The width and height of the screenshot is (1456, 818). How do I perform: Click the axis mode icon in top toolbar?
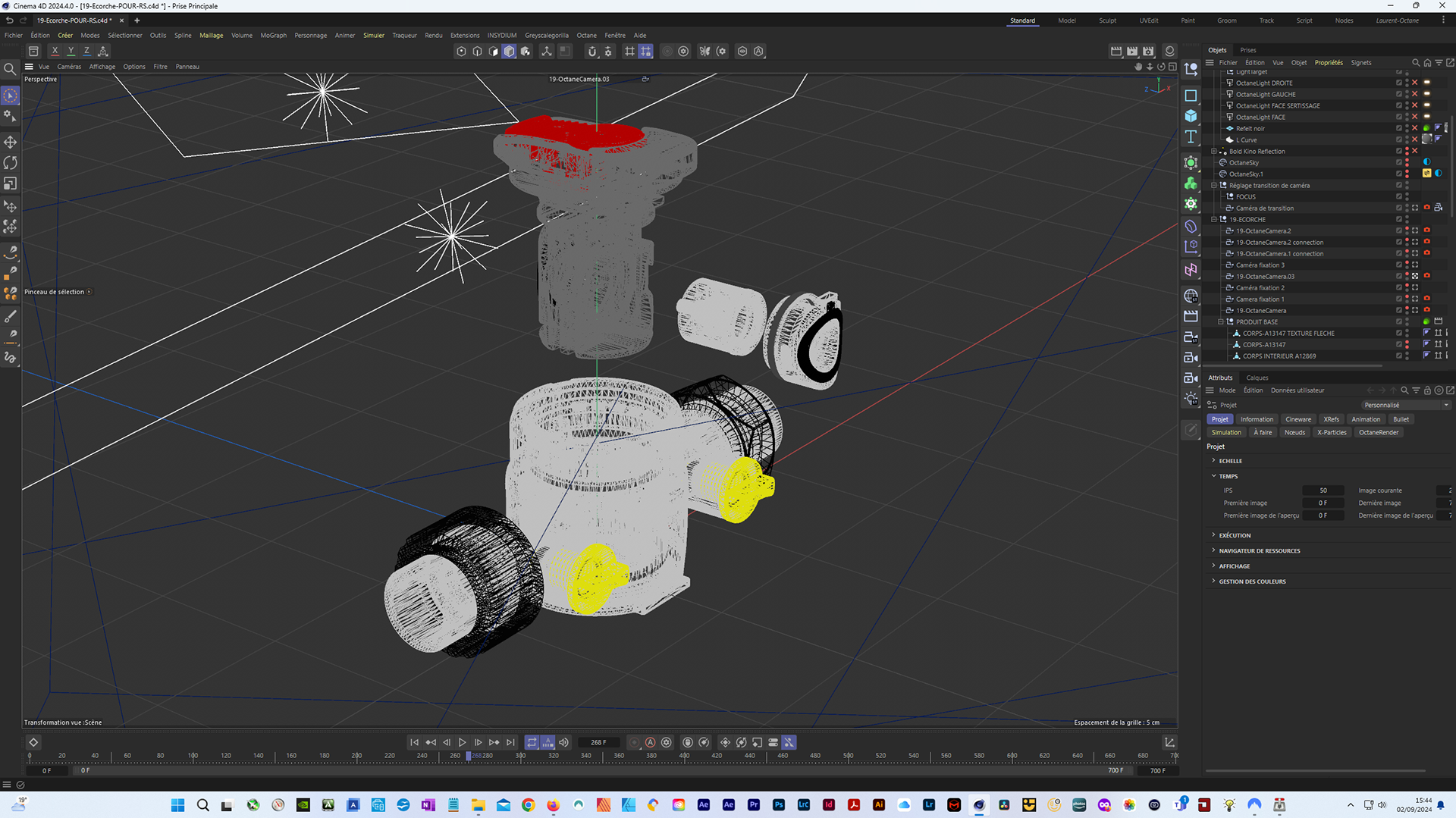pos(547,52)
